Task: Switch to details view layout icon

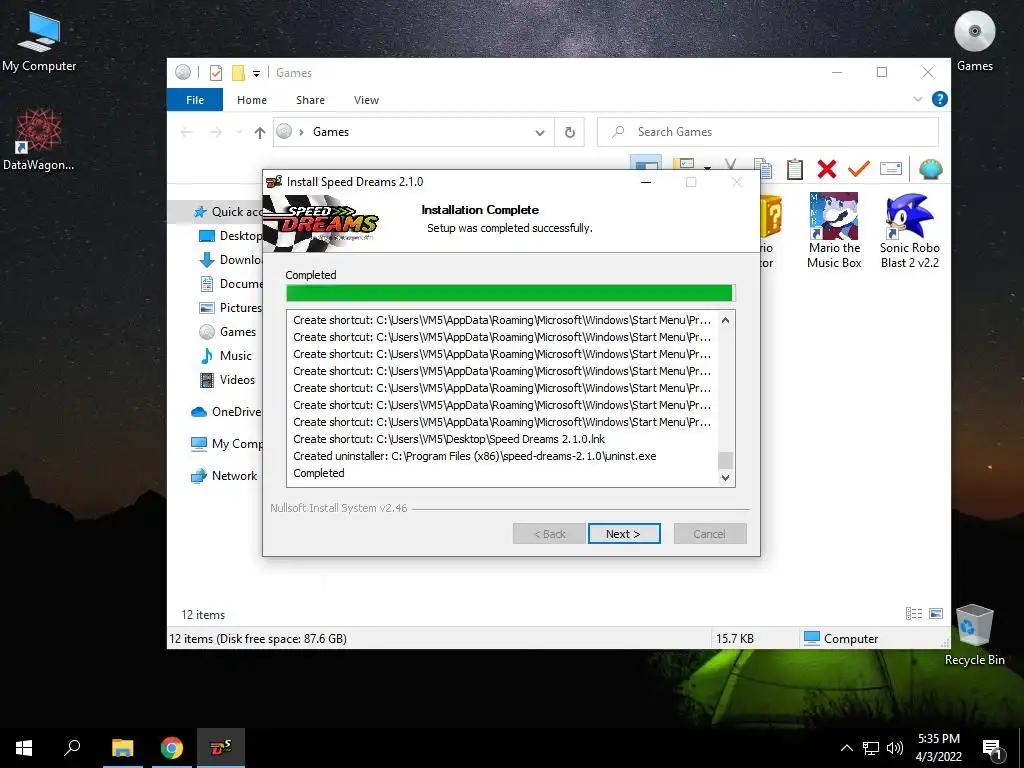Action: 914,613
